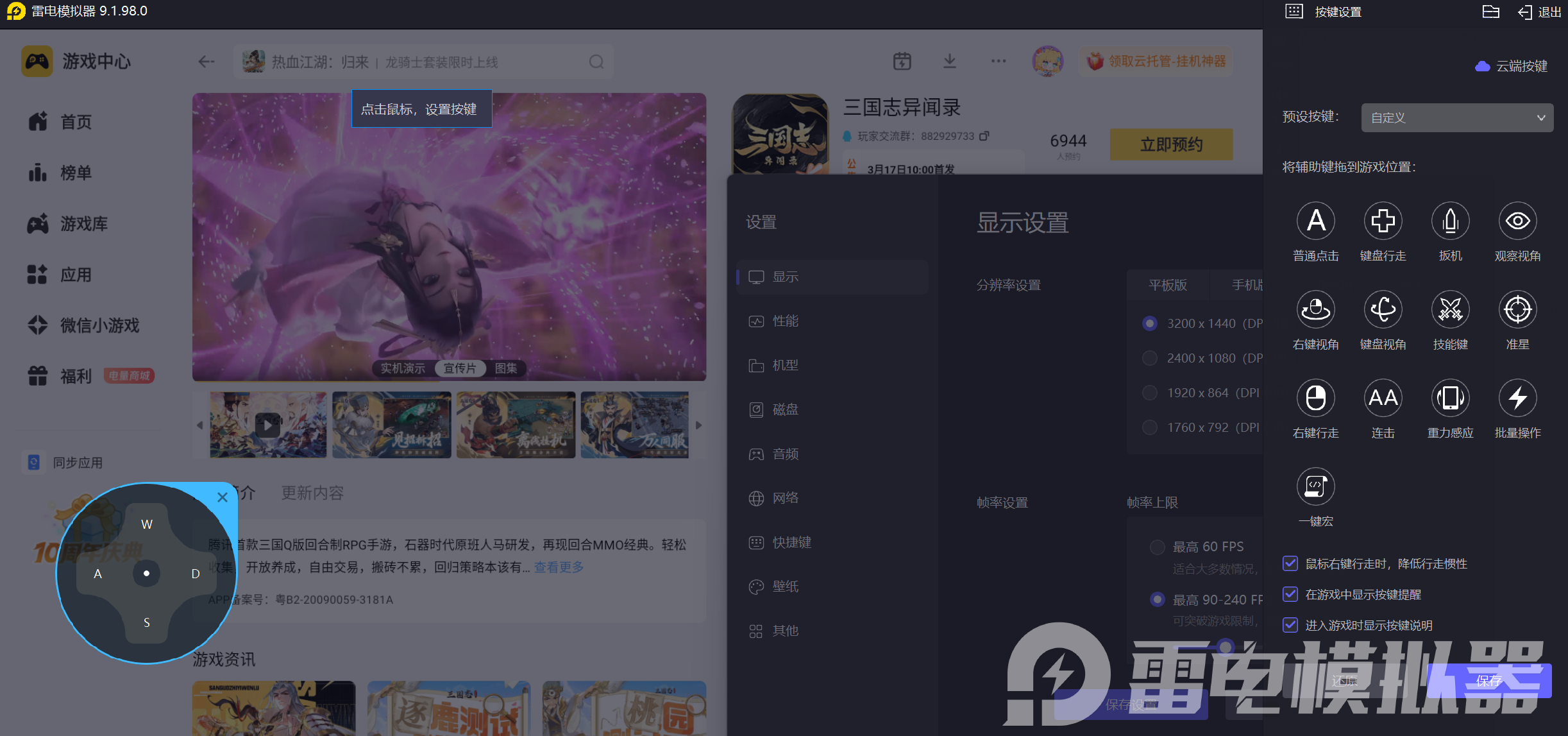Open the folder icon beside 退出

1490,12
